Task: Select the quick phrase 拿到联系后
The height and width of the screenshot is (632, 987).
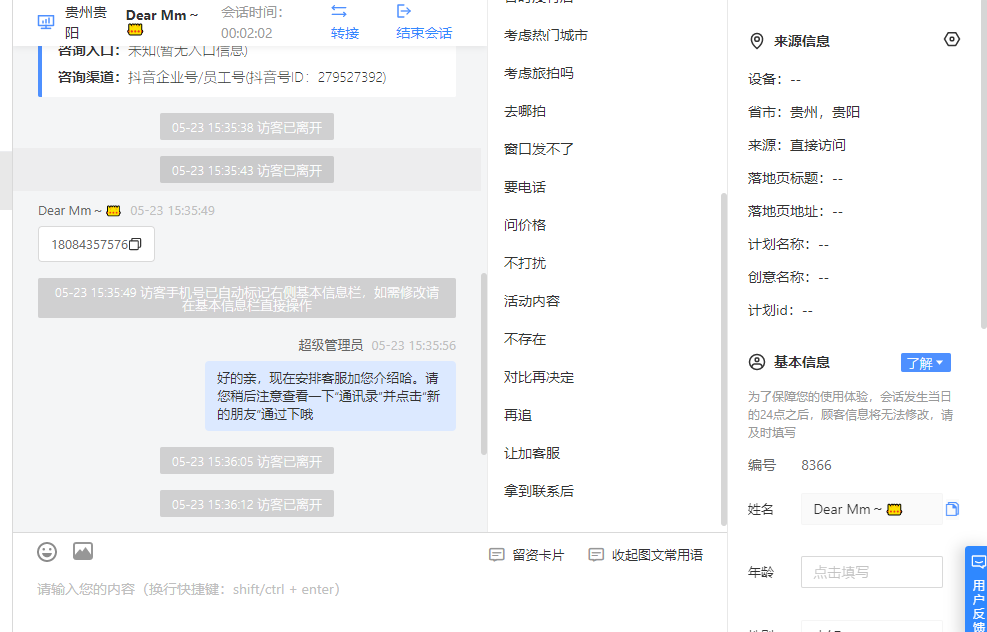Action: pyautogui.click(x=539, y=491)
